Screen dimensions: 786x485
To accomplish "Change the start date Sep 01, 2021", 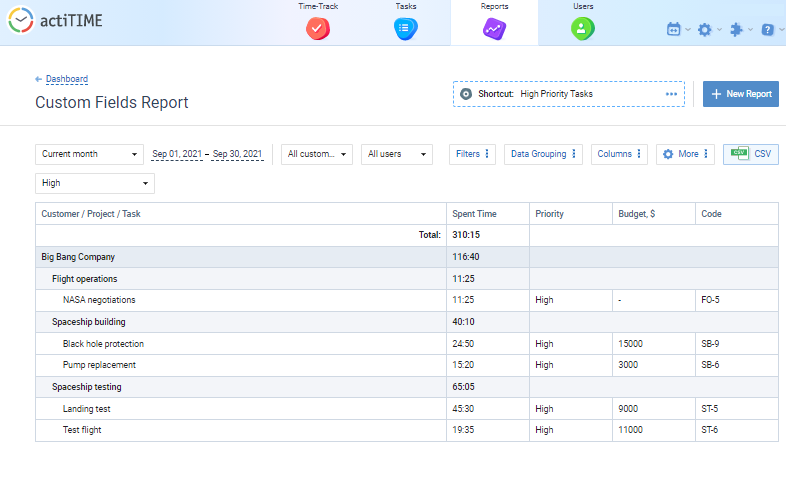I will 177,154.
